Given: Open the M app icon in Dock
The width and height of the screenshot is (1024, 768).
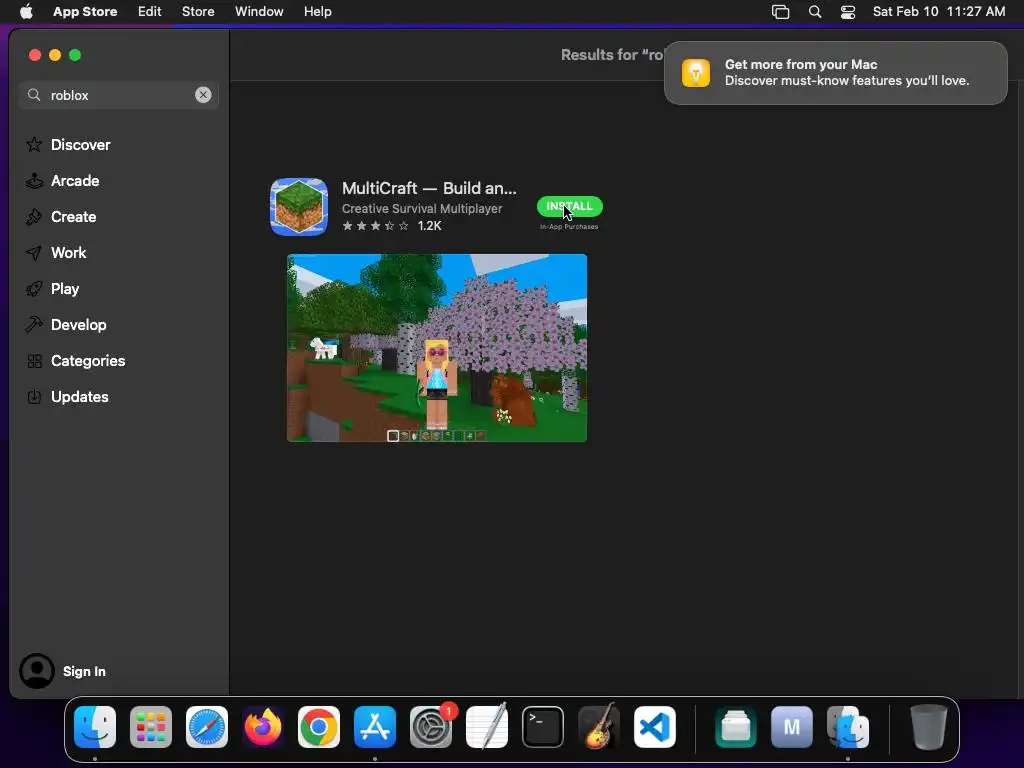Looking at the screenshot, I should point(792,727).
